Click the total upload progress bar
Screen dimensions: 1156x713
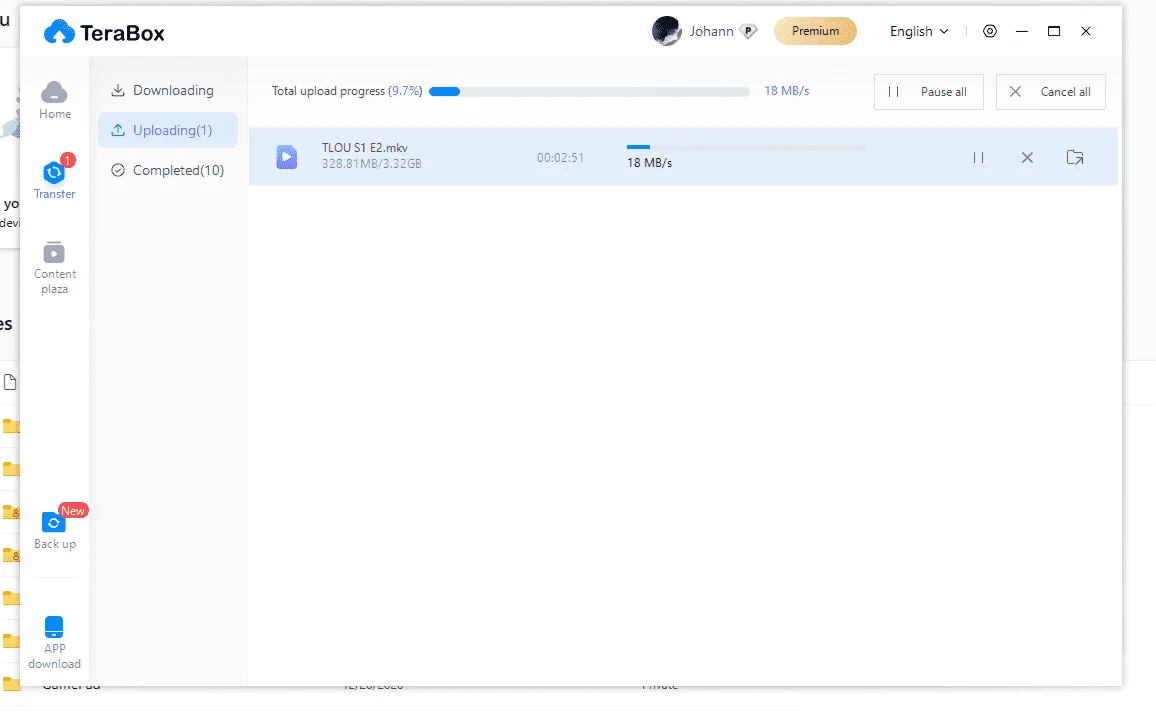pos(589,91)
